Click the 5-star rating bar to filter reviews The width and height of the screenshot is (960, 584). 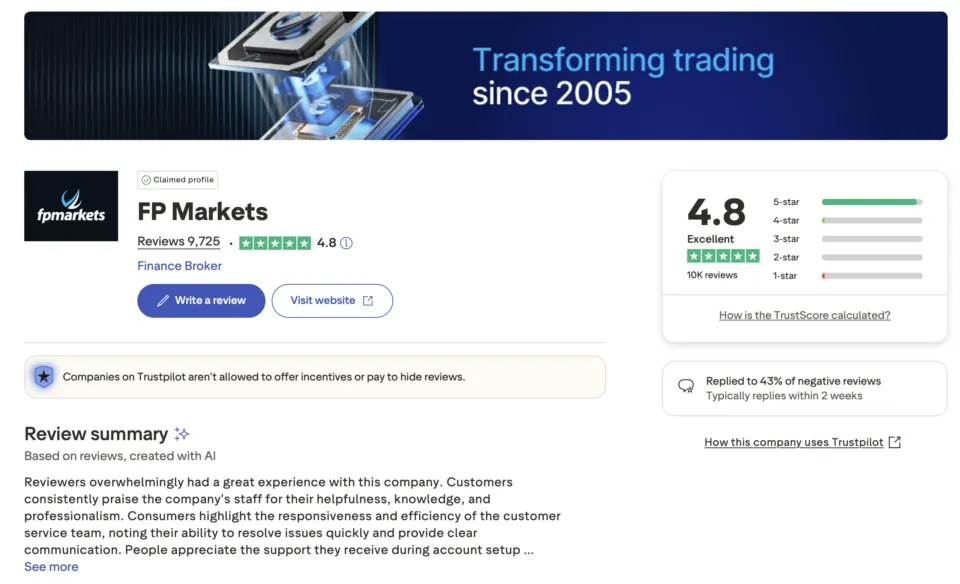871,202
